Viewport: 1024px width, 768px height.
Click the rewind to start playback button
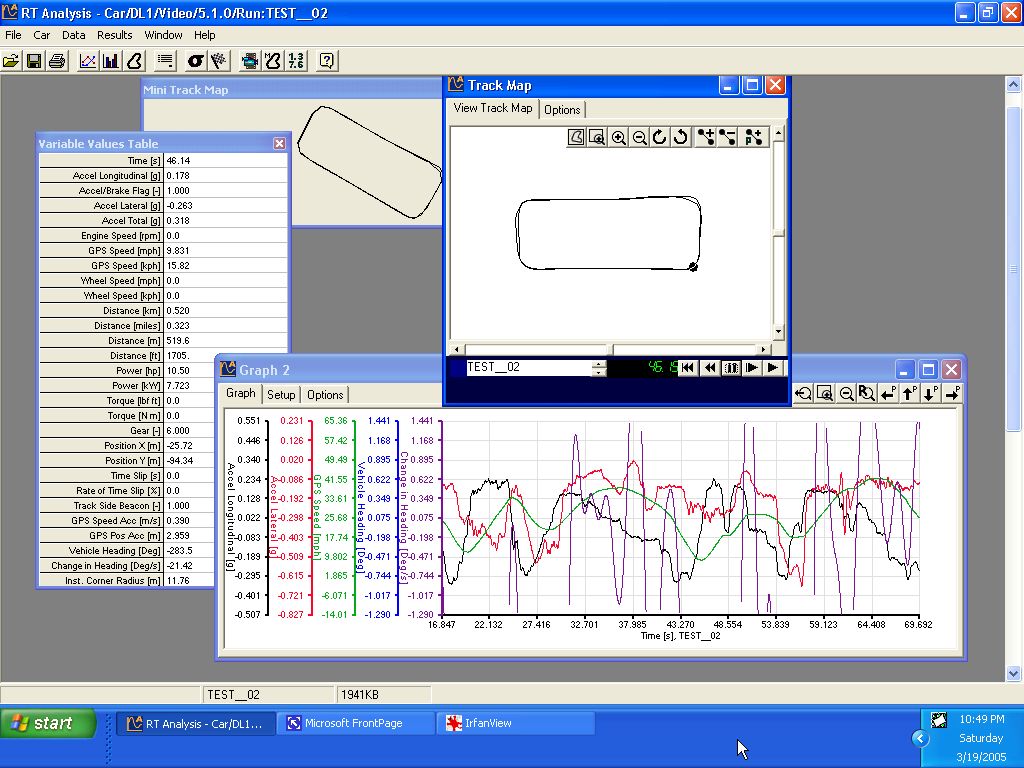(x=688, y=368)
